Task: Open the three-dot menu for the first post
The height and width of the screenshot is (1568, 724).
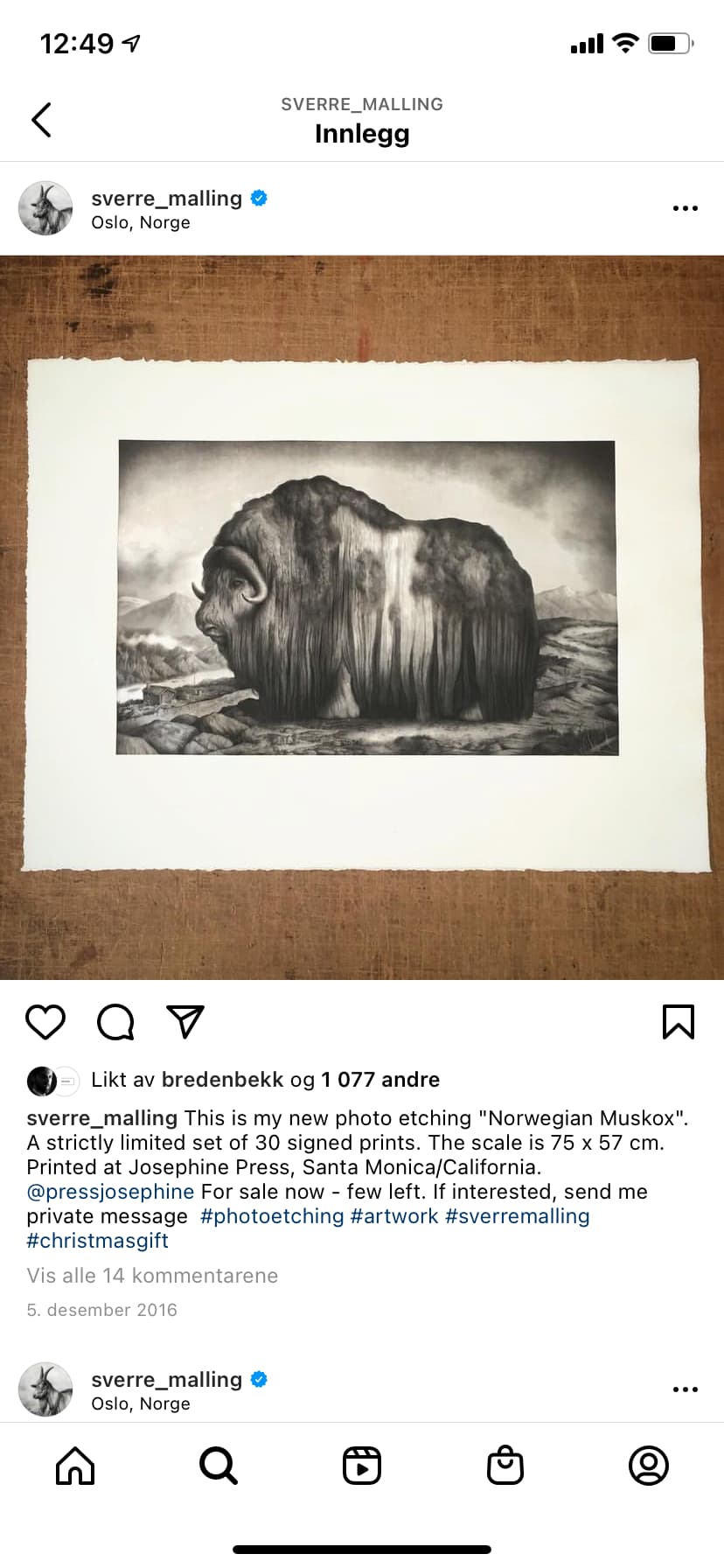Action: (686, 208)
